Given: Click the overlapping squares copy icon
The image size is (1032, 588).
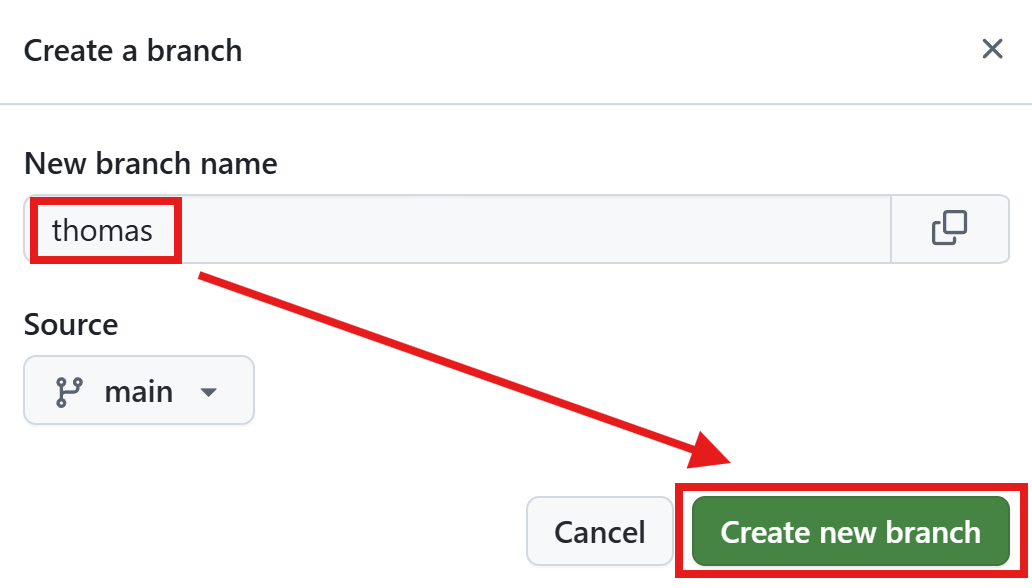Looking at the screenshot, I should [x=949, y=229].
